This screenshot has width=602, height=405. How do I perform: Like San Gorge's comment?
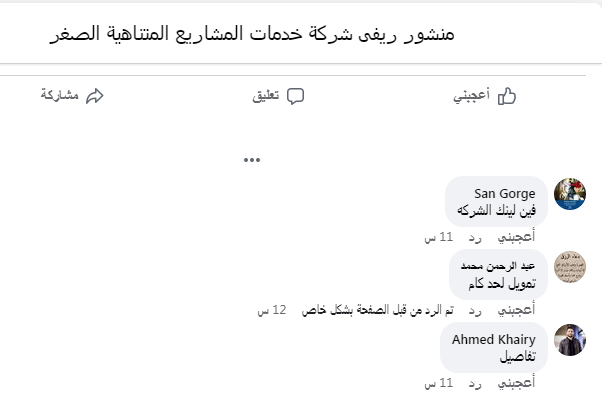coord(517,237)
